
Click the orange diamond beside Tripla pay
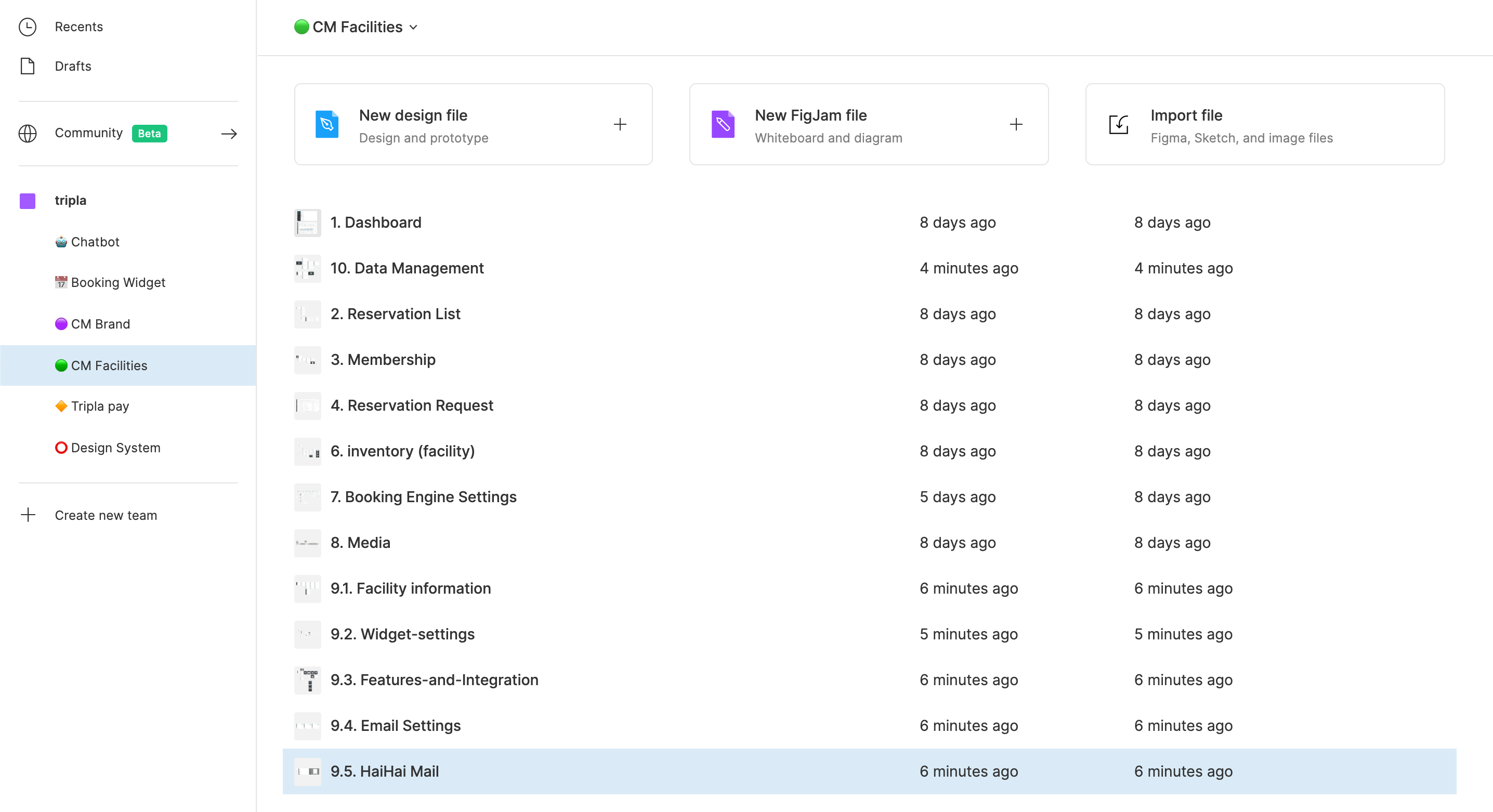coord(61,405)
